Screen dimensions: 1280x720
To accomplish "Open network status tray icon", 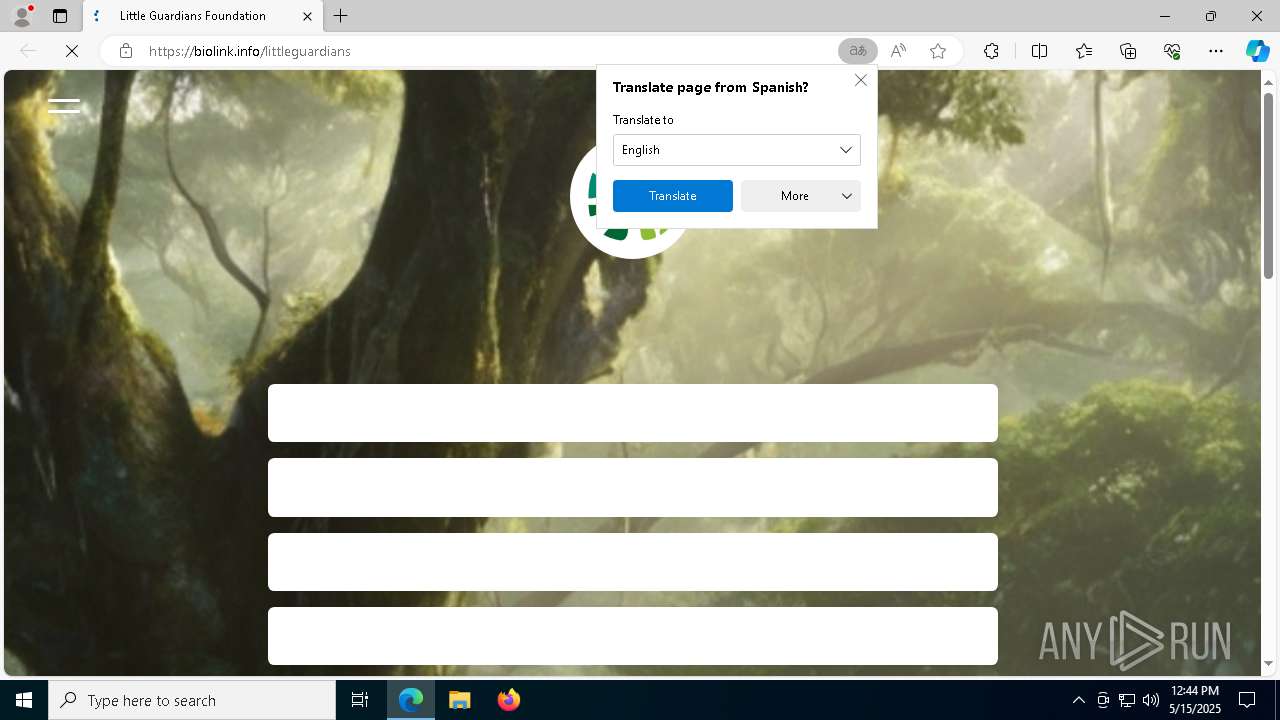I will (x=1127, y=700).
